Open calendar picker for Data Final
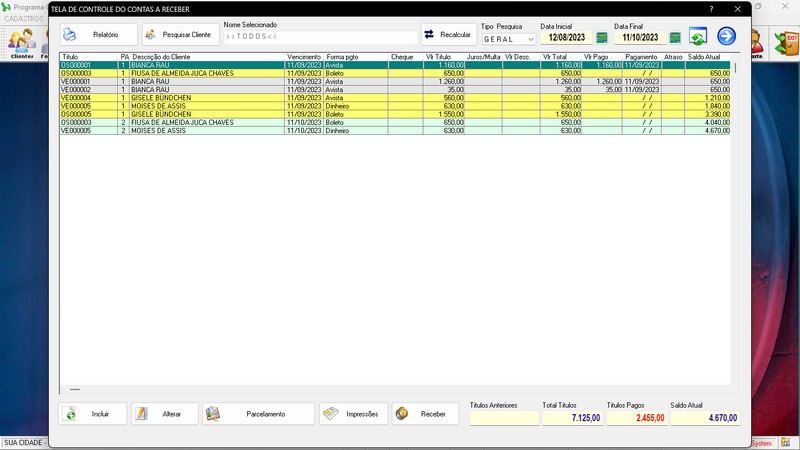800x450 pixels. (x=675, y=38)
